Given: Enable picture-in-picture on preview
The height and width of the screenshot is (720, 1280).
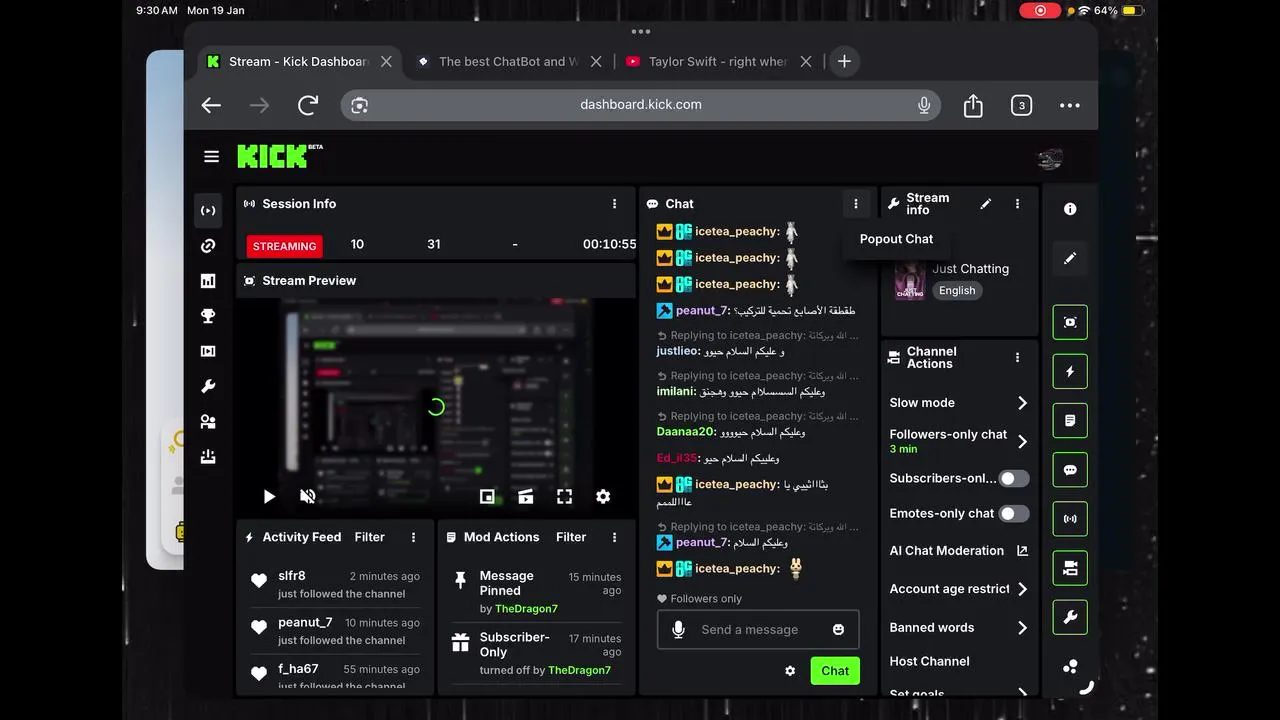Looking at the screenshot, I should pos(487,497).
